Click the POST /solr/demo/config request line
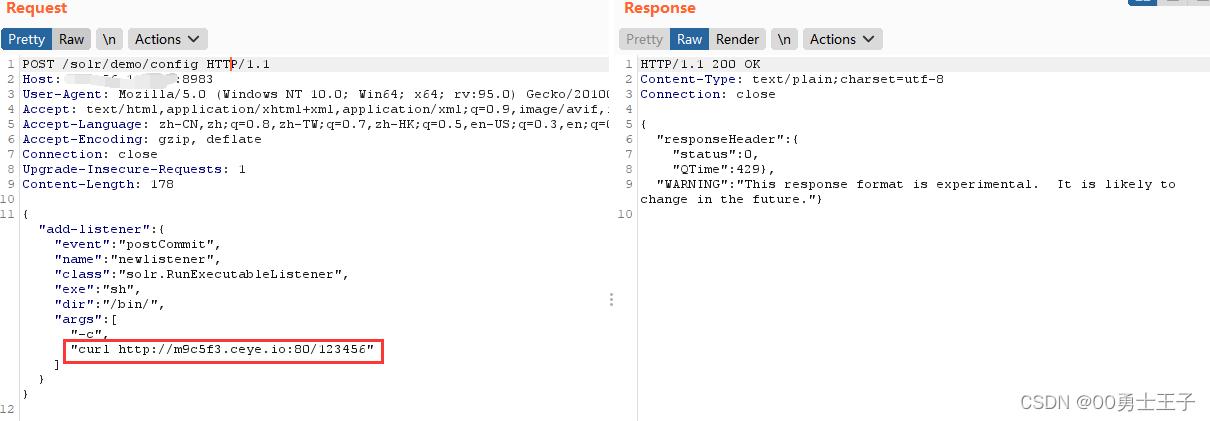 point(146,64)
